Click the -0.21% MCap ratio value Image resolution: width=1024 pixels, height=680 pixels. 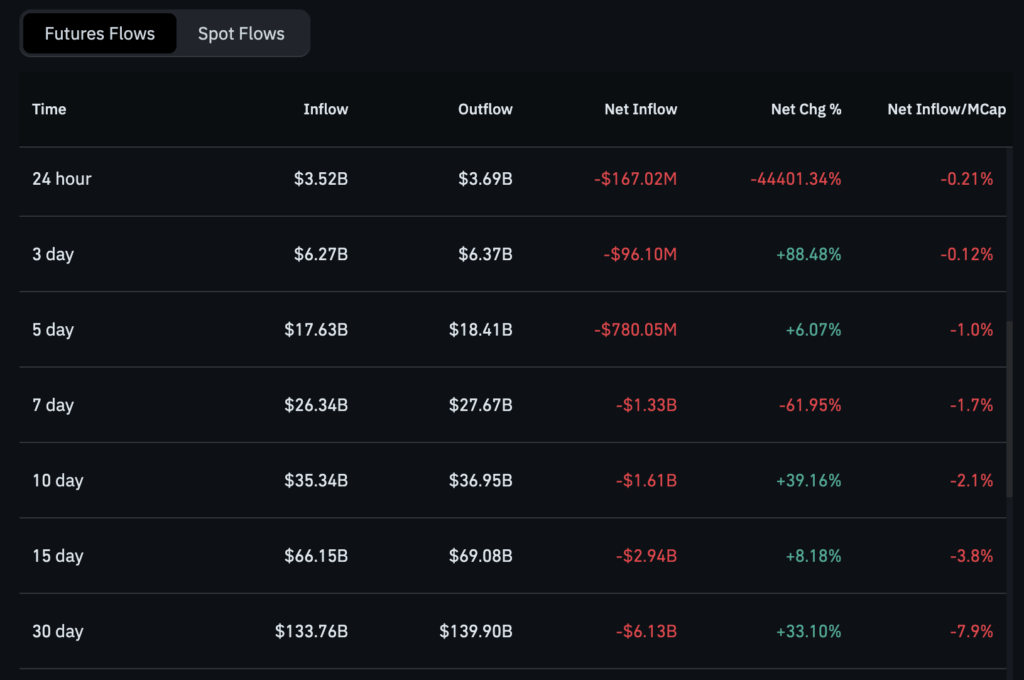pyautogui.click(x=967, y=179)
